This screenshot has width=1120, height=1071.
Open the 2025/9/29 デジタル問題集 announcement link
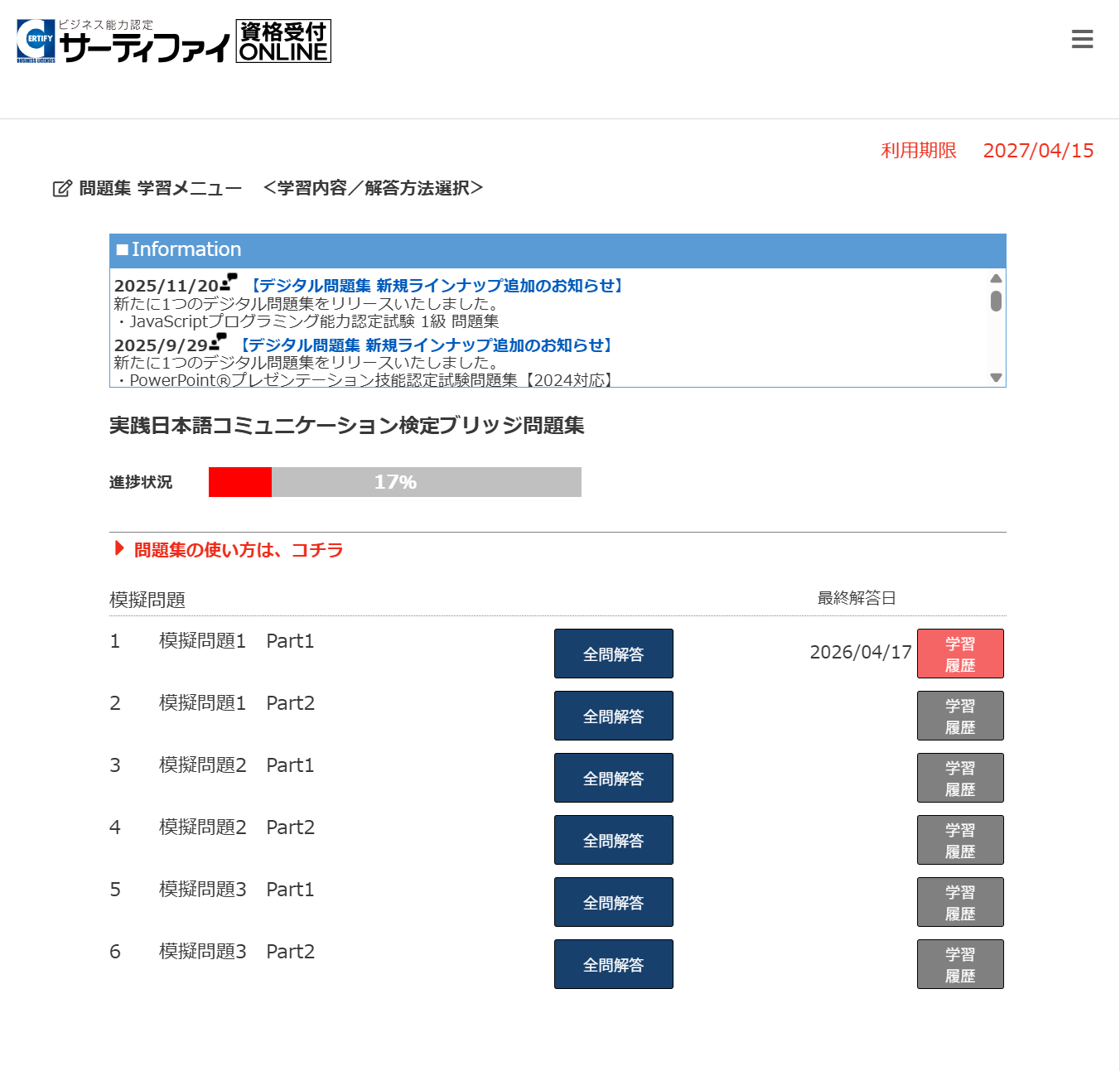pos(425,345)
